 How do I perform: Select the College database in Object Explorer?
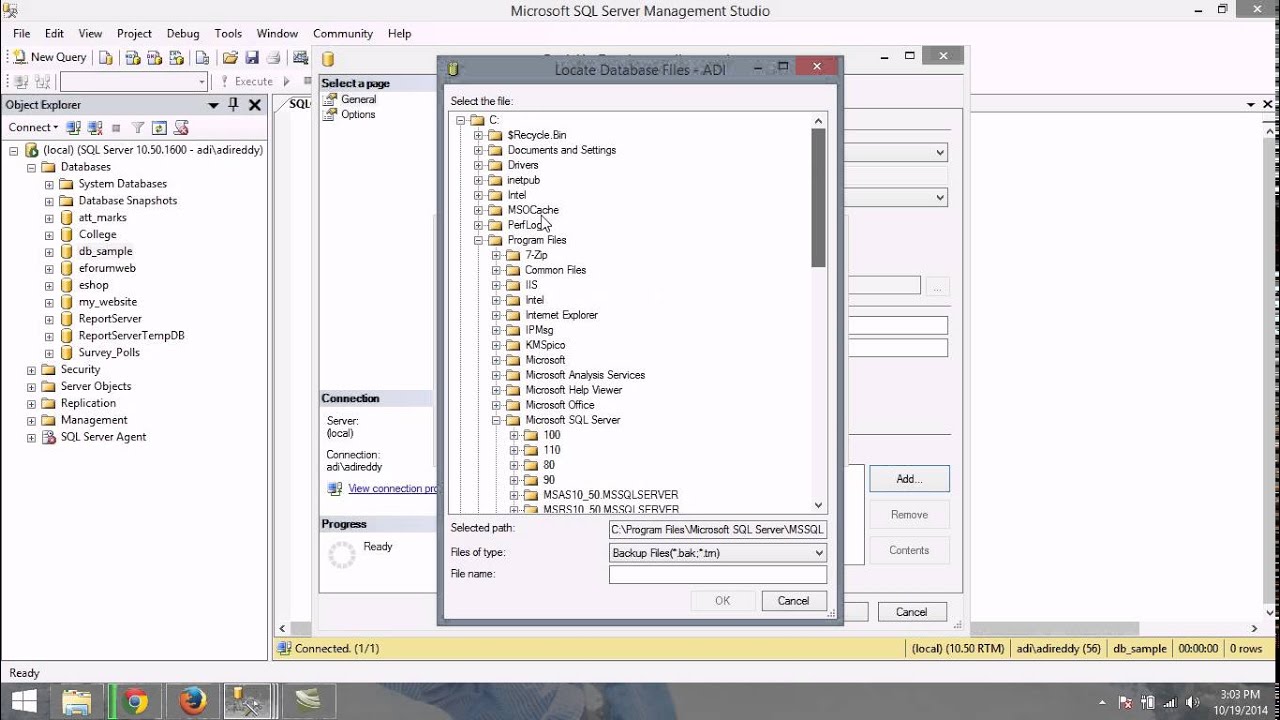tap(97, 235)
